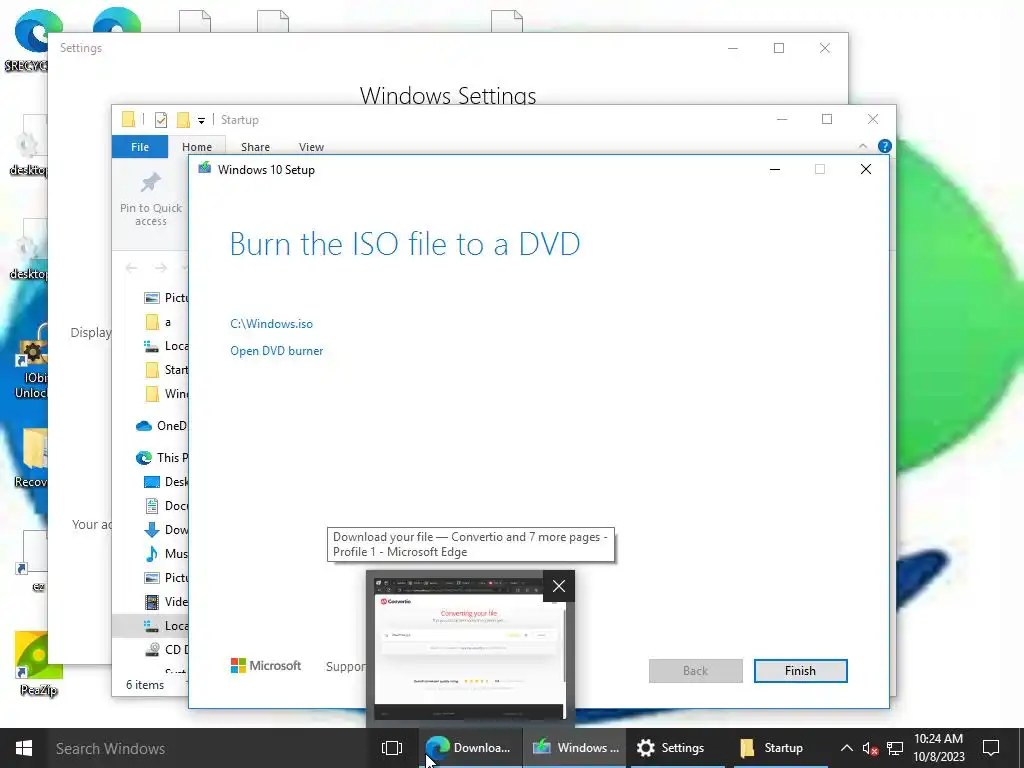
Task: Open Quick Access Toolbar customize dropdown arrow
Action: pos(201,120)
